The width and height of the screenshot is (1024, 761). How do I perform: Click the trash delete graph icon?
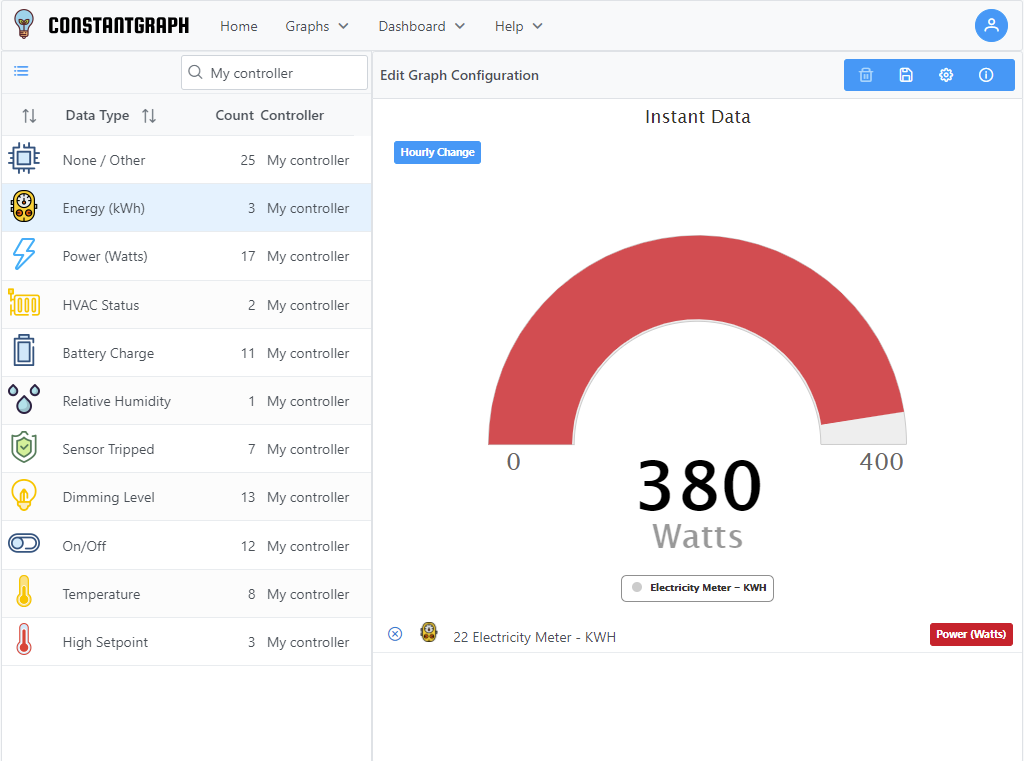tap(866, 75)
